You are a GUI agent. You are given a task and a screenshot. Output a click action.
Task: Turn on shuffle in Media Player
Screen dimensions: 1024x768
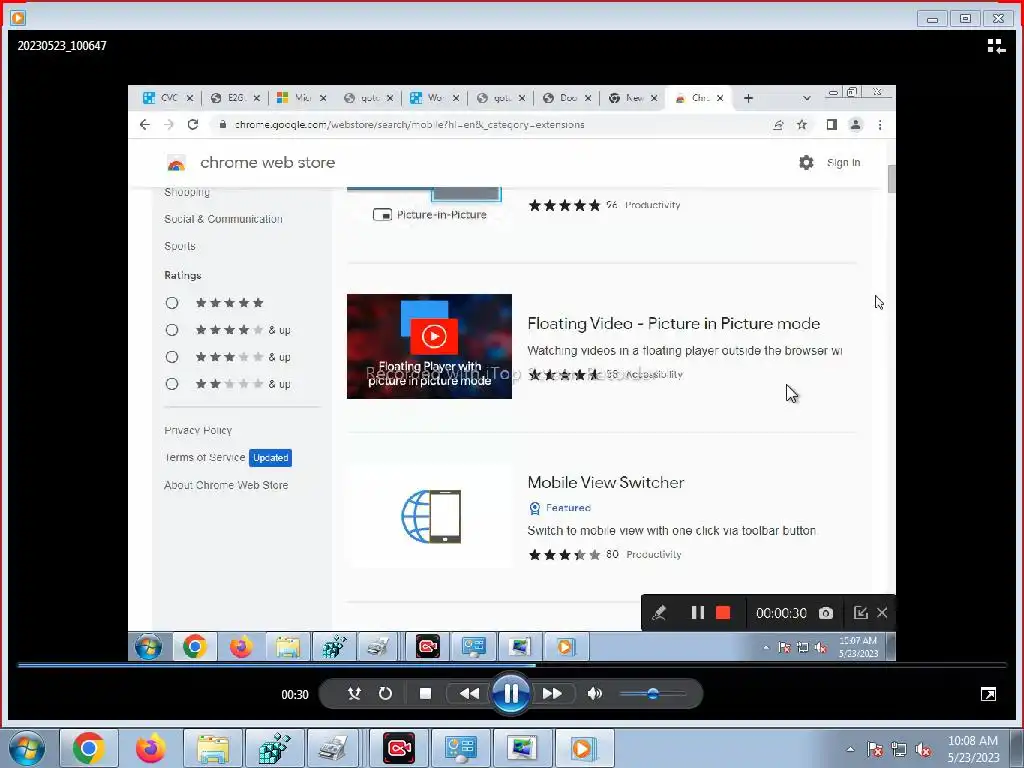(x=354, y=694)
